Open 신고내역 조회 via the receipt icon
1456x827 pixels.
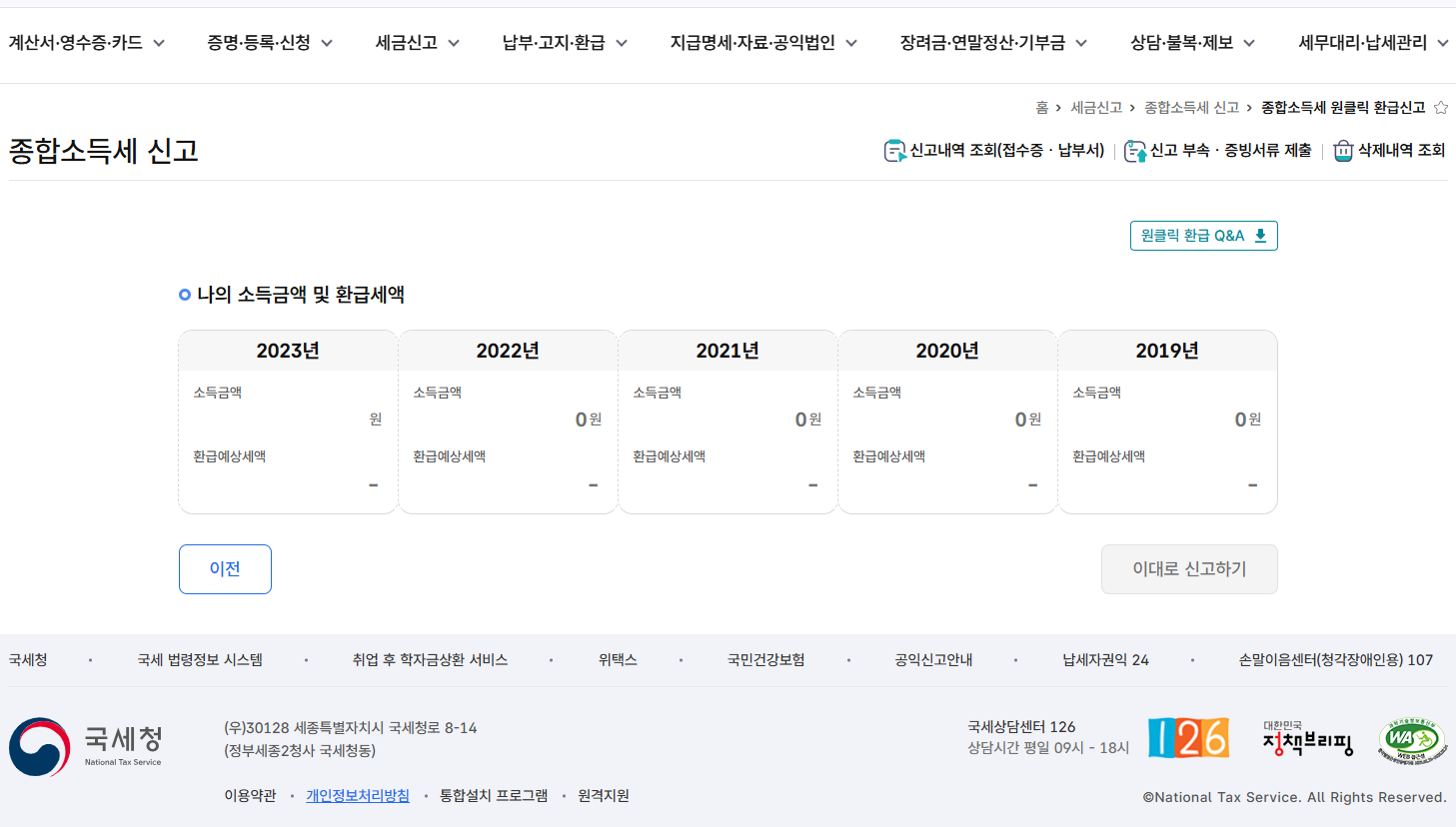click(x=895, y=151)
